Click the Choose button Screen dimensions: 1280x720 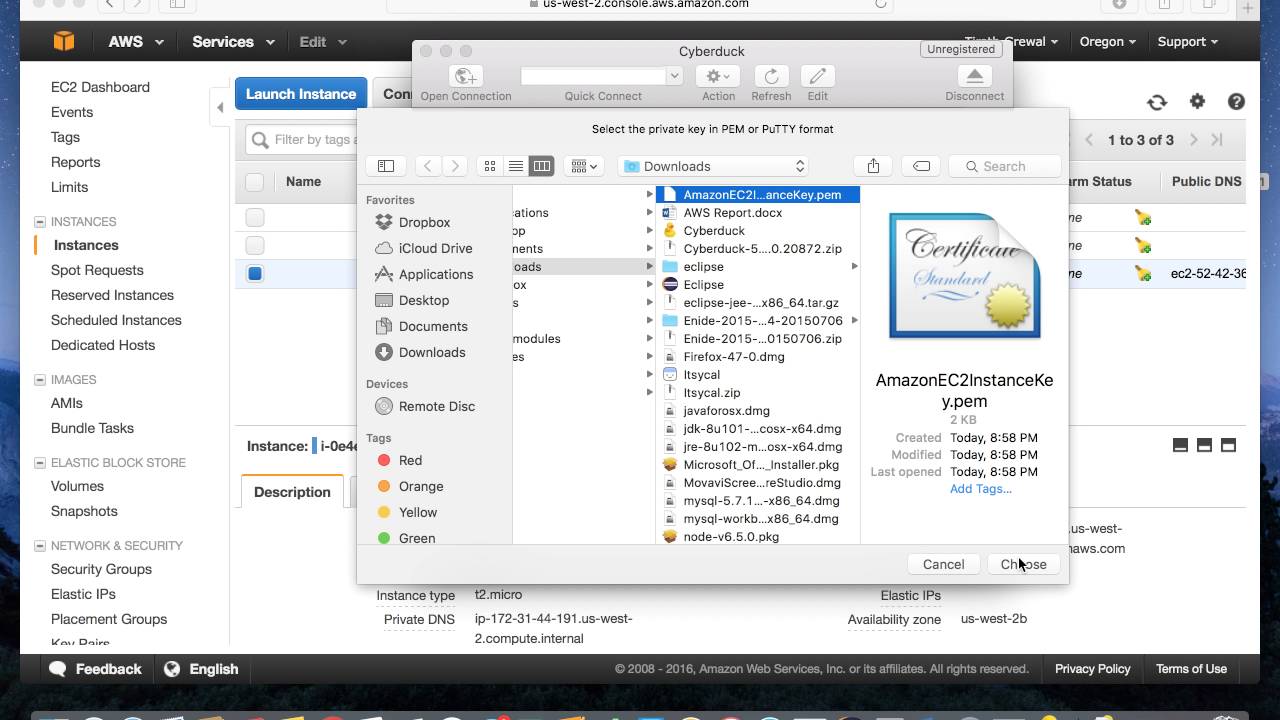click(x=1023, y=564)
